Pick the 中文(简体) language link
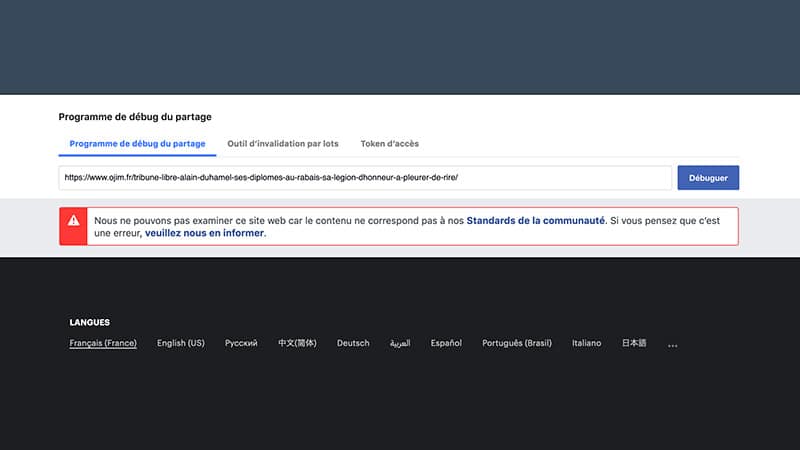Screen dimensions: 800x450 297,343
